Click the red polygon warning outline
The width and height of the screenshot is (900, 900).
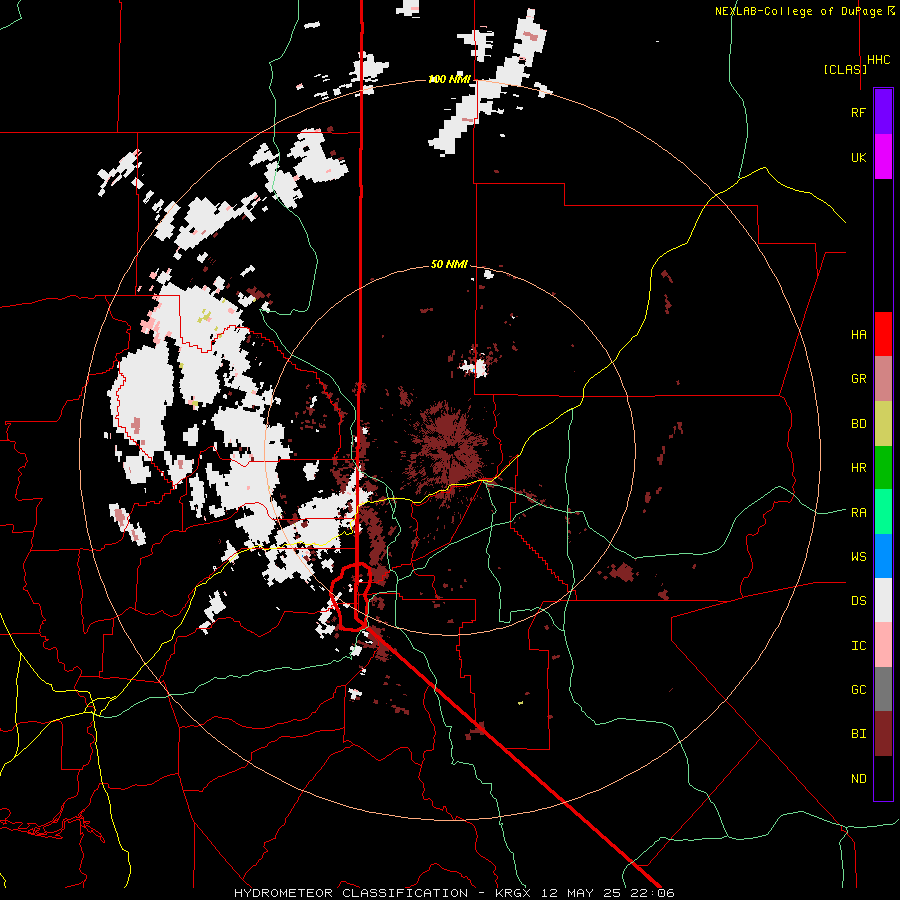click(x=351, y=597)
